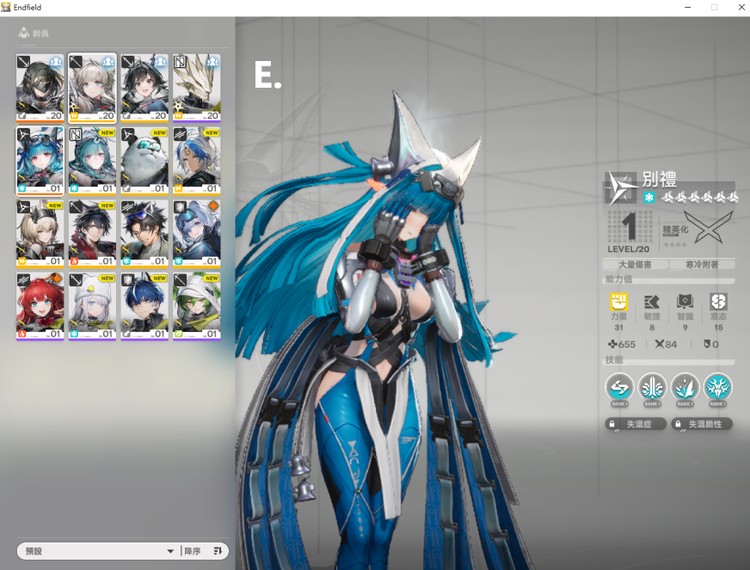
Task: Click the first skill icon with RANK 1
Action: pyautogui.click(x=619, y=388)
